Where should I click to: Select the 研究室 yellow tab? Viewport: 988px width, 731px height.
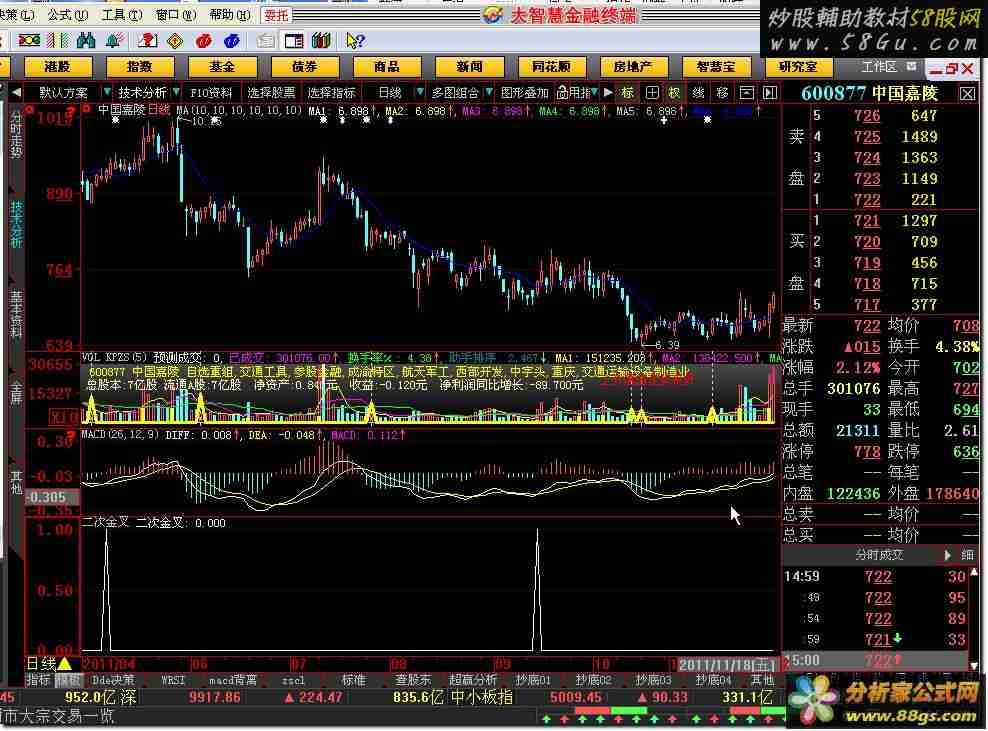click(798, 66)
